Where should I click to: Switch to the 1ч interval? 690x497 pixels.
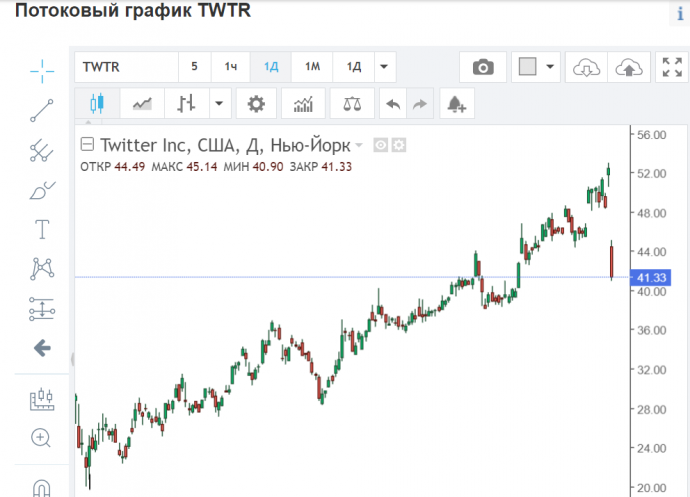point(231,67)
